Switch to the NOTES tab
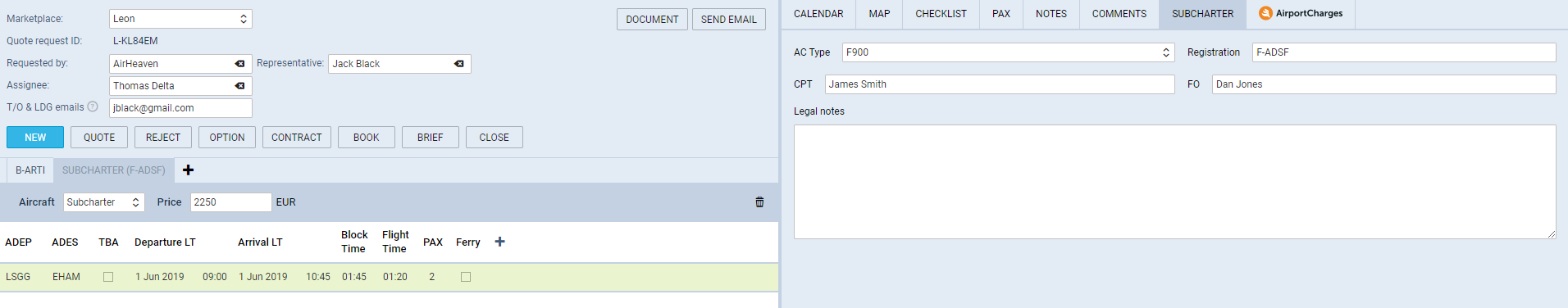This screenshot has height=308, width=1568. point(1051,14)
